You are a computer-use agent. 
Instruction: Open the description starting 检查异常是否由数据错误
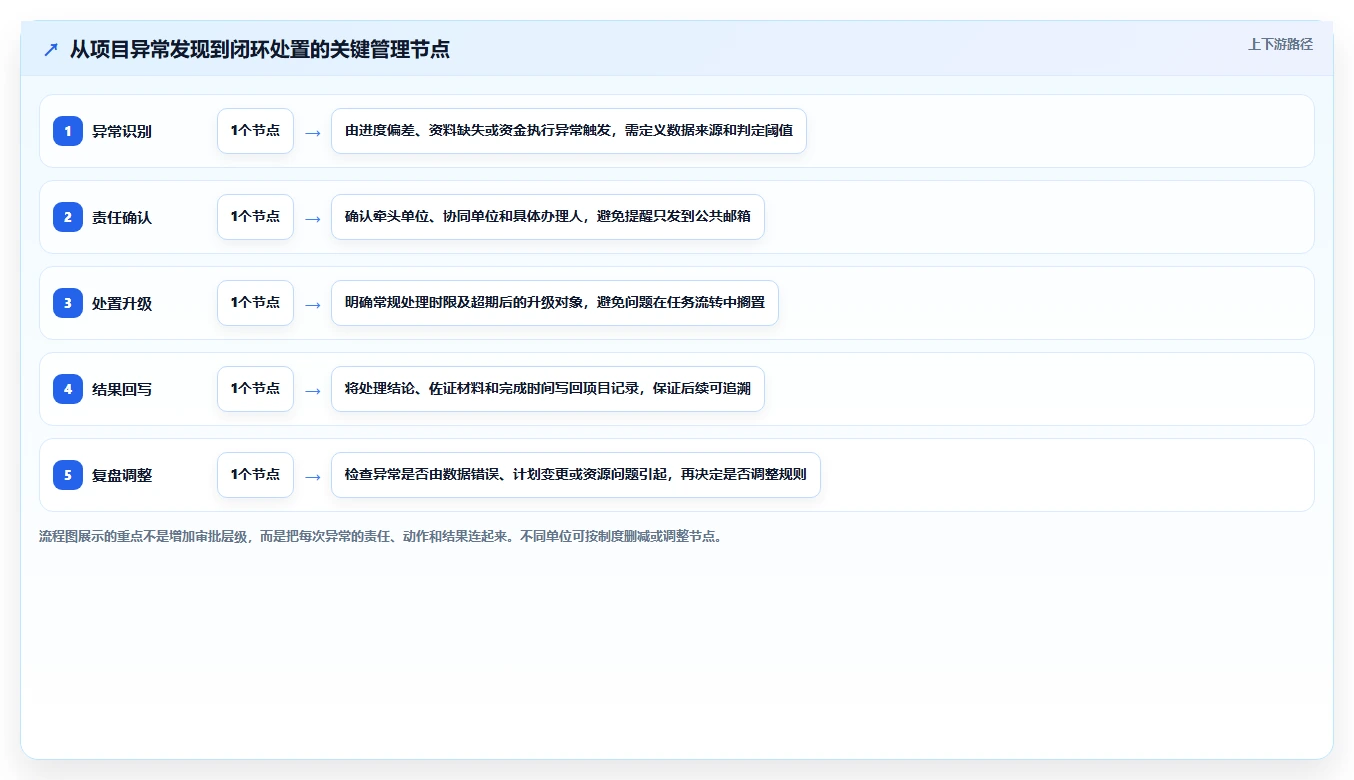click(x=576, y=475)
